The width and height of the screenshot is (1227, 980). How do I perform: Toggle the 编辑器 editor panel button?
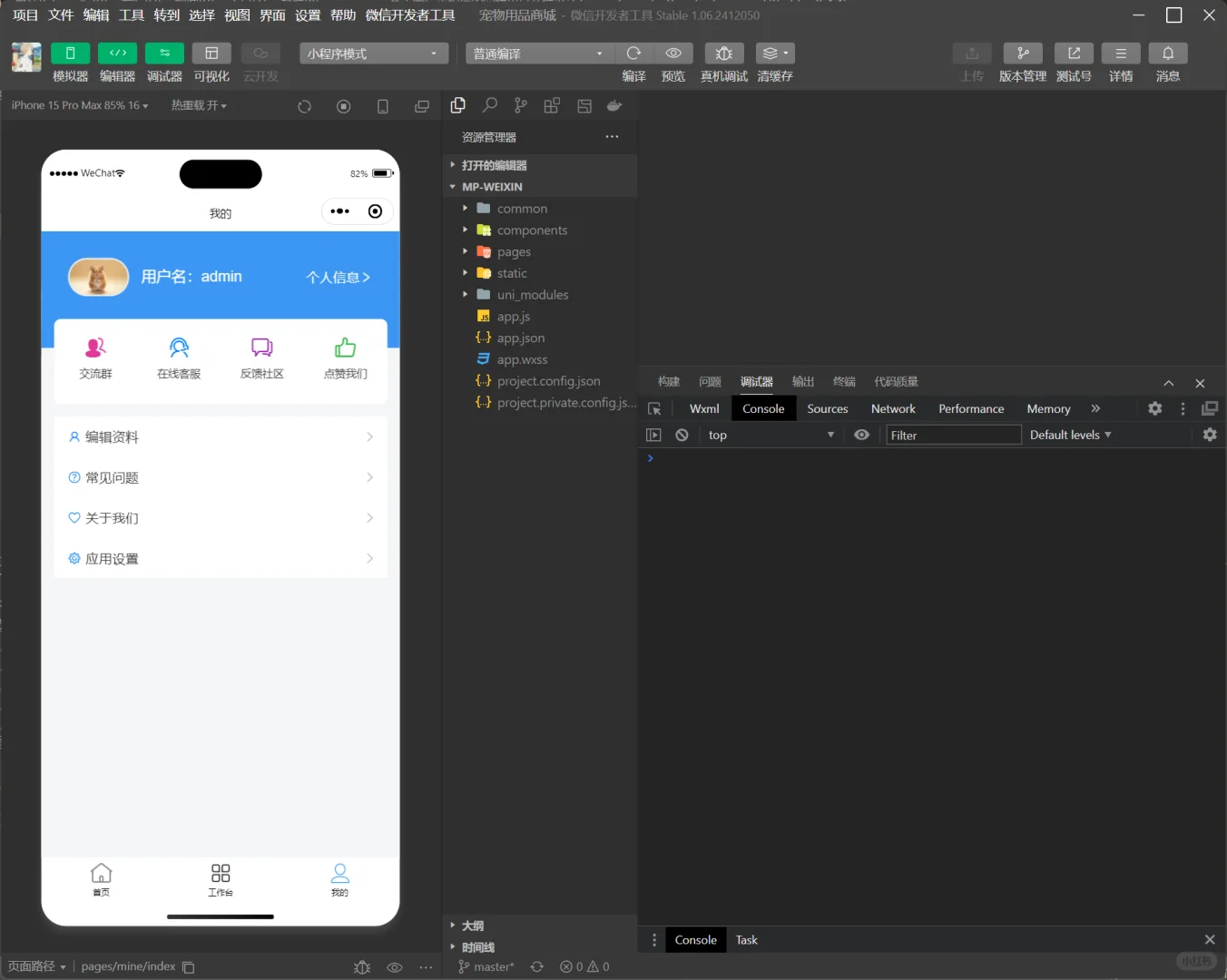(117, 54)
